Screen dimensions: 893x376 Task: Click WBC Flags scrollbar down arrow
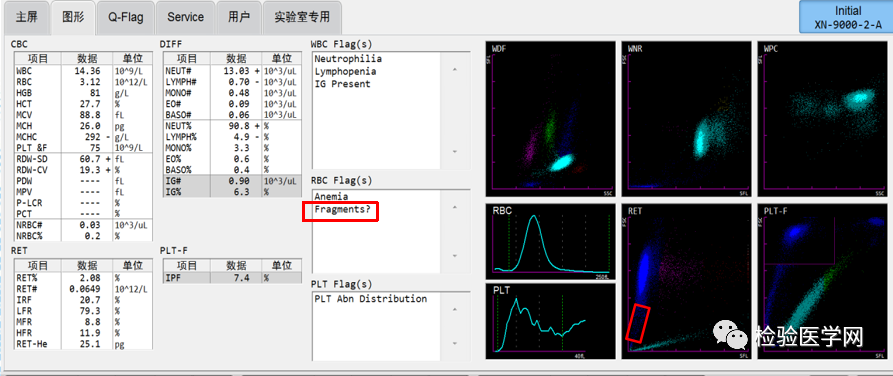[x=454, y=152]
